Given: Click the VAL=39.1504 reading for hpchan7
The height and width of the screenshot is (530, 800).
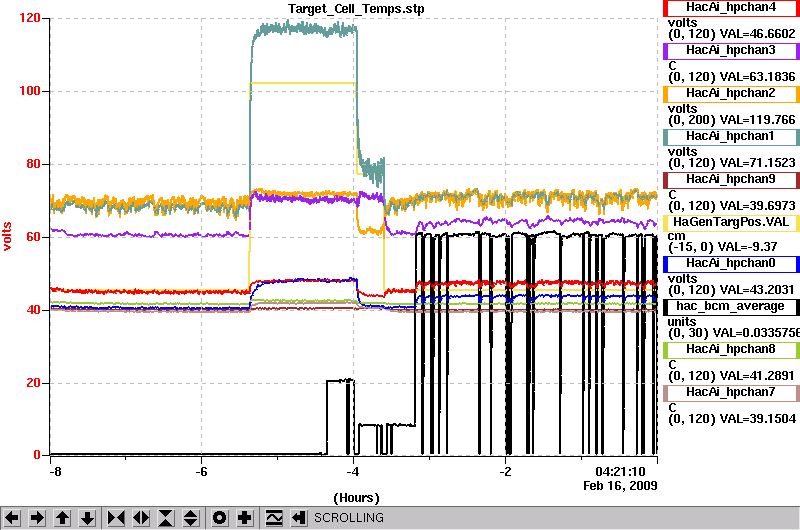Looking at the screenshot, I should (x=757, y=419).
